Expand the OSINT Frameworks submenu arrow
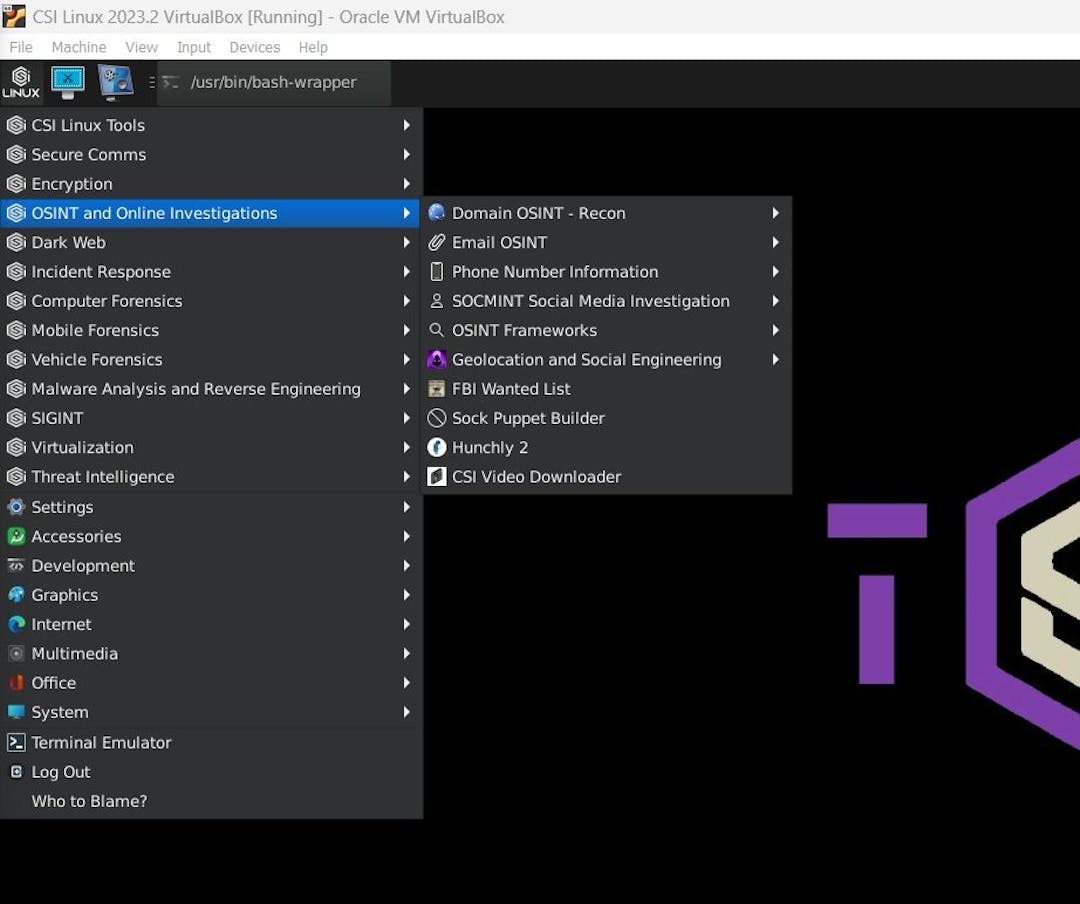Image resolution: width=1080 pixels, height=904 pixels. tap(775, 330)
